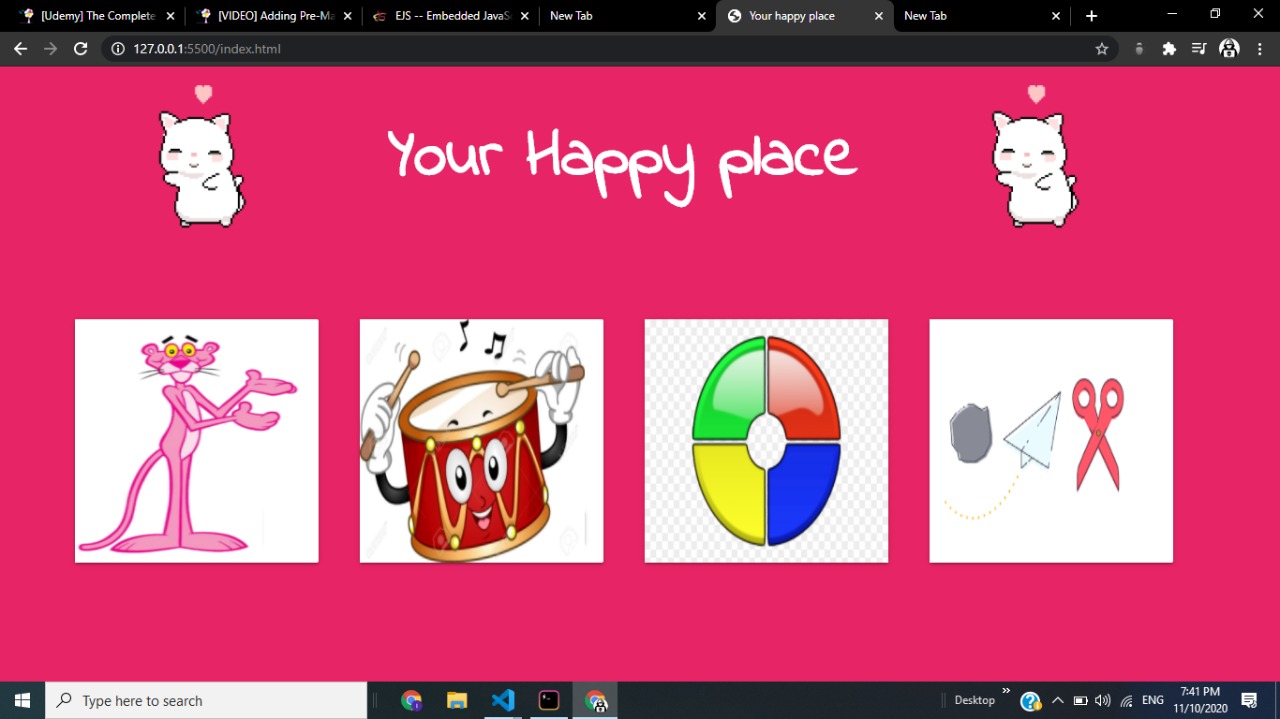Show hidden system tray icons chevron
The width and height of the screenshot is (1280, 719).
[1058, 700]
